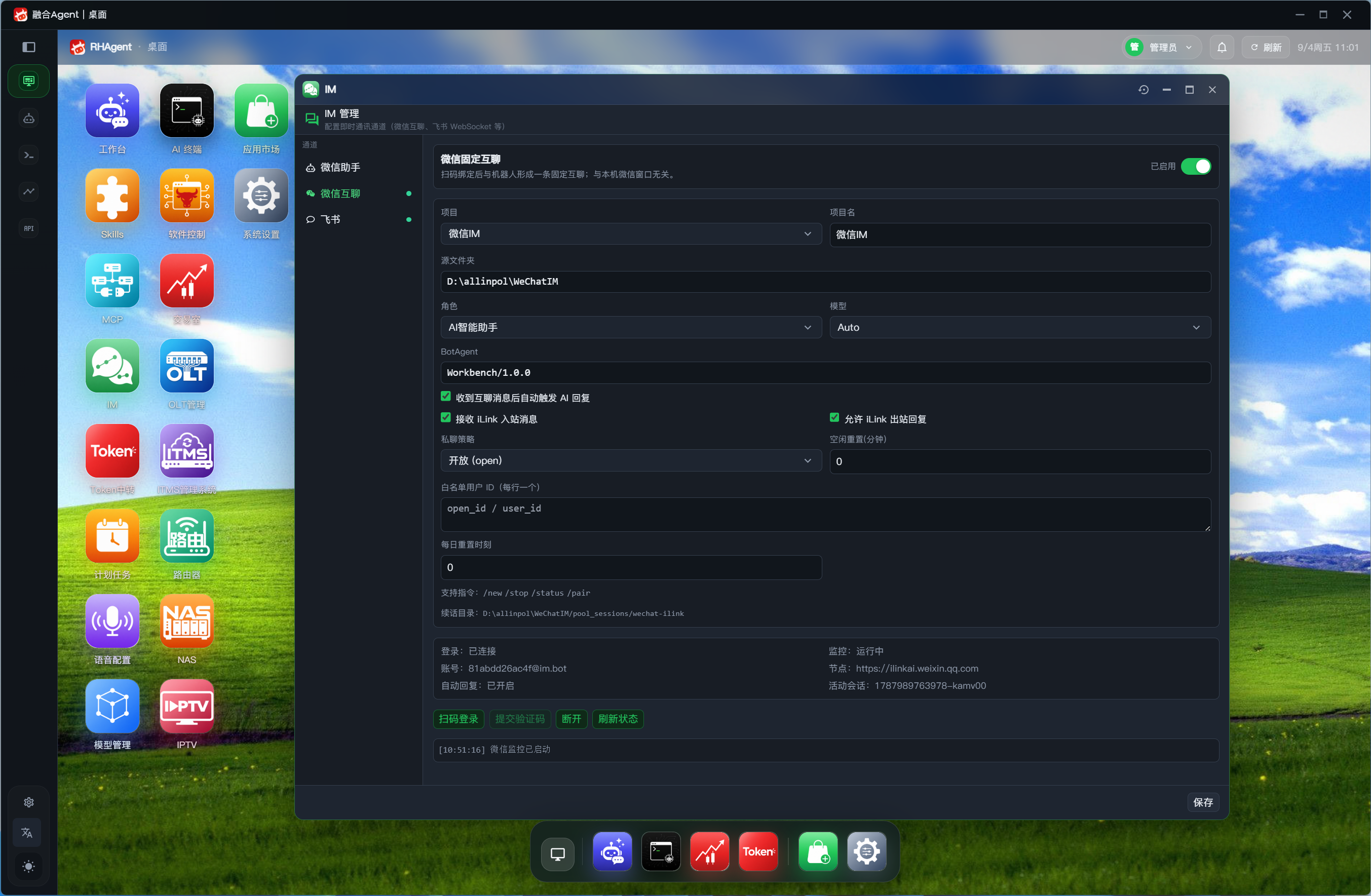Open the settings gear in left sidebar
This screenshot has width=1371, height=896.
click(x=29, y=803)
